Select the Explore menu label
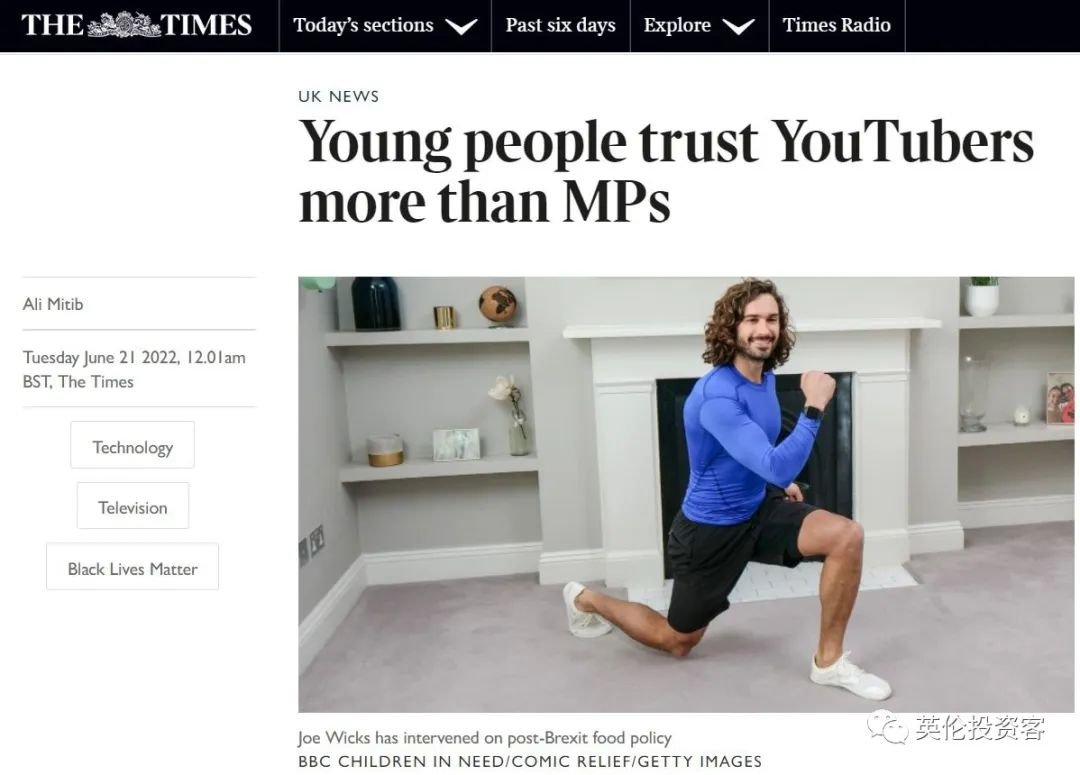1080x775 pixels. click(x=677, y=25)
